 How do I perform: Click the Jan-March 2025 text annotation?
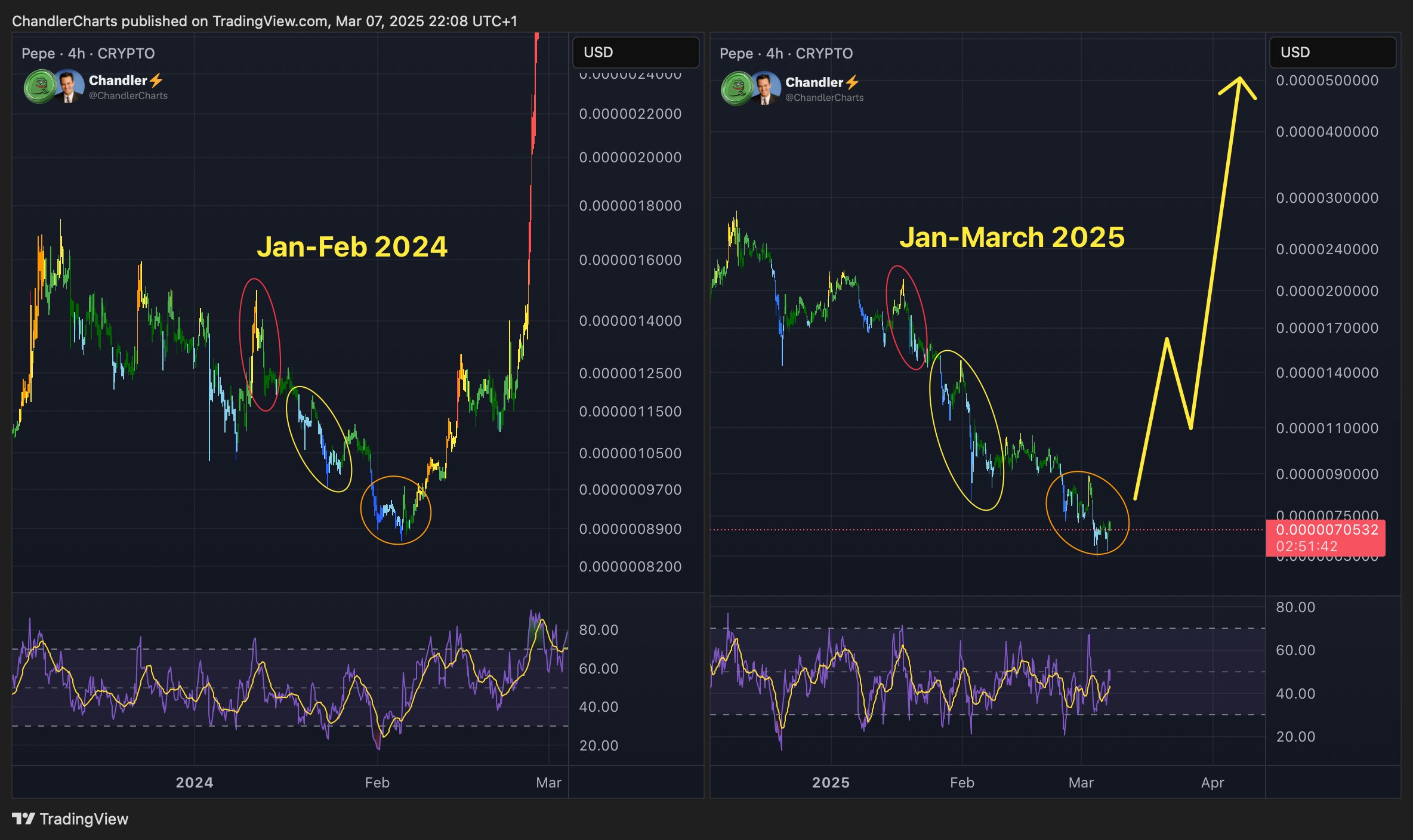tap(1012, 237)
